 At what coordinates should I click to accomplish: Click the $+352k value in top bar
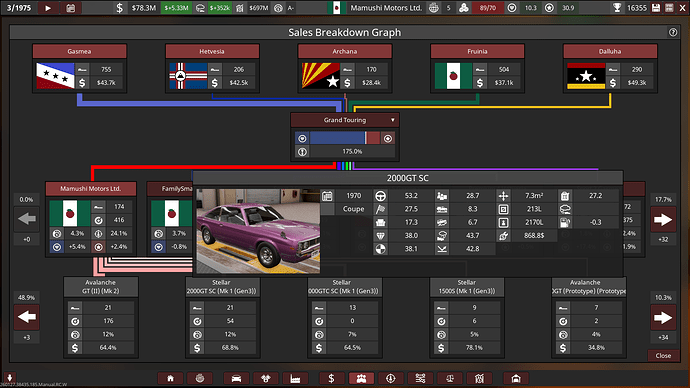pos(220,8)
